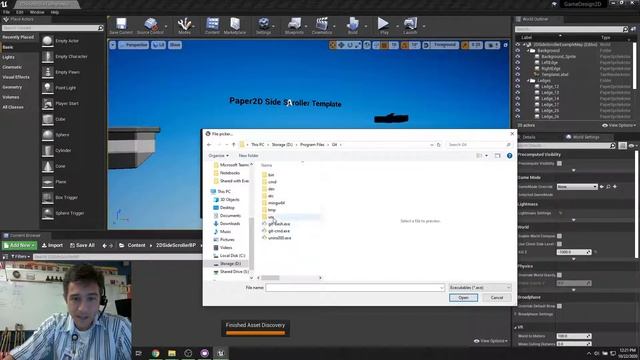This screenshot has width=640, height=360.
Task: Click New folder in File picker
Action: [248, 156]
